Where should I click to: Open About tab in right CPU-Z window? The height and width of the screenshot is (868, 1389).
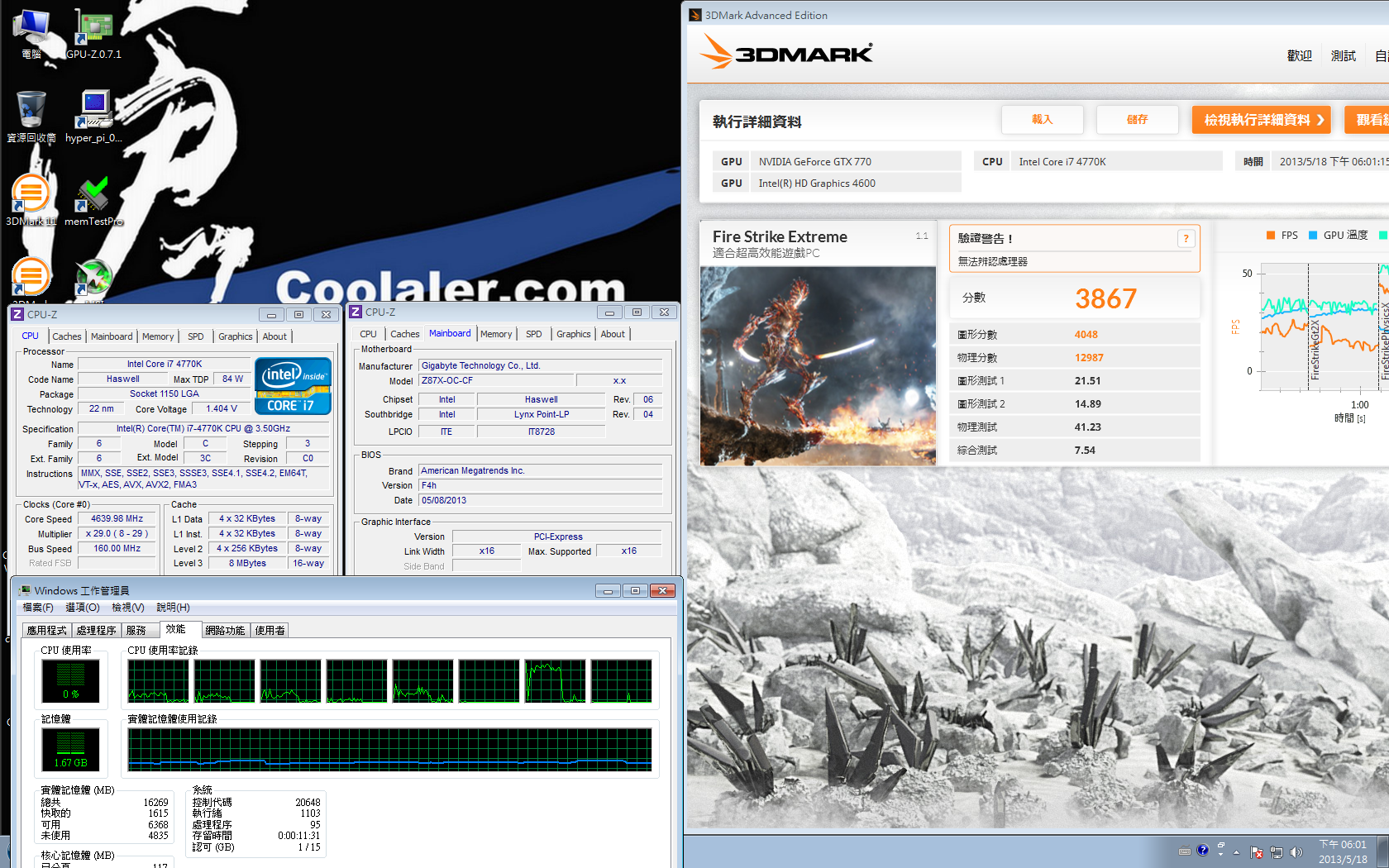pyautogui.click(x=613, y=334)
